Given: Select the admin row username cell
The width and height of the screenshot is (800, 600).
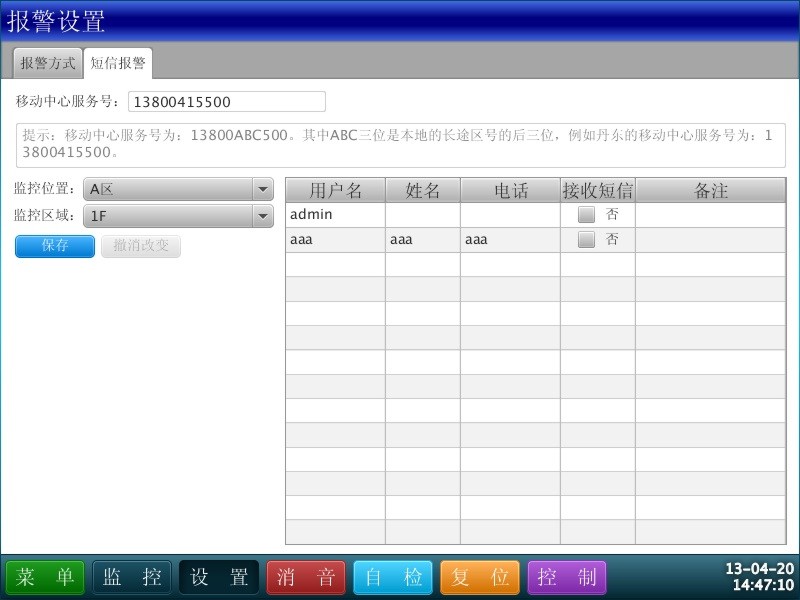Looking at the screenshot, I should (x=335, y=215).
